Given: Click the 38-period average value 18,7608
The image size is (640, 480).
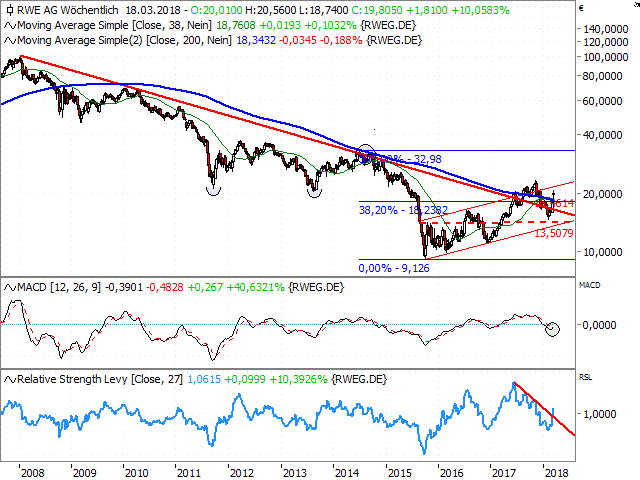Looking at the screenshot, I should coord(236,25).
